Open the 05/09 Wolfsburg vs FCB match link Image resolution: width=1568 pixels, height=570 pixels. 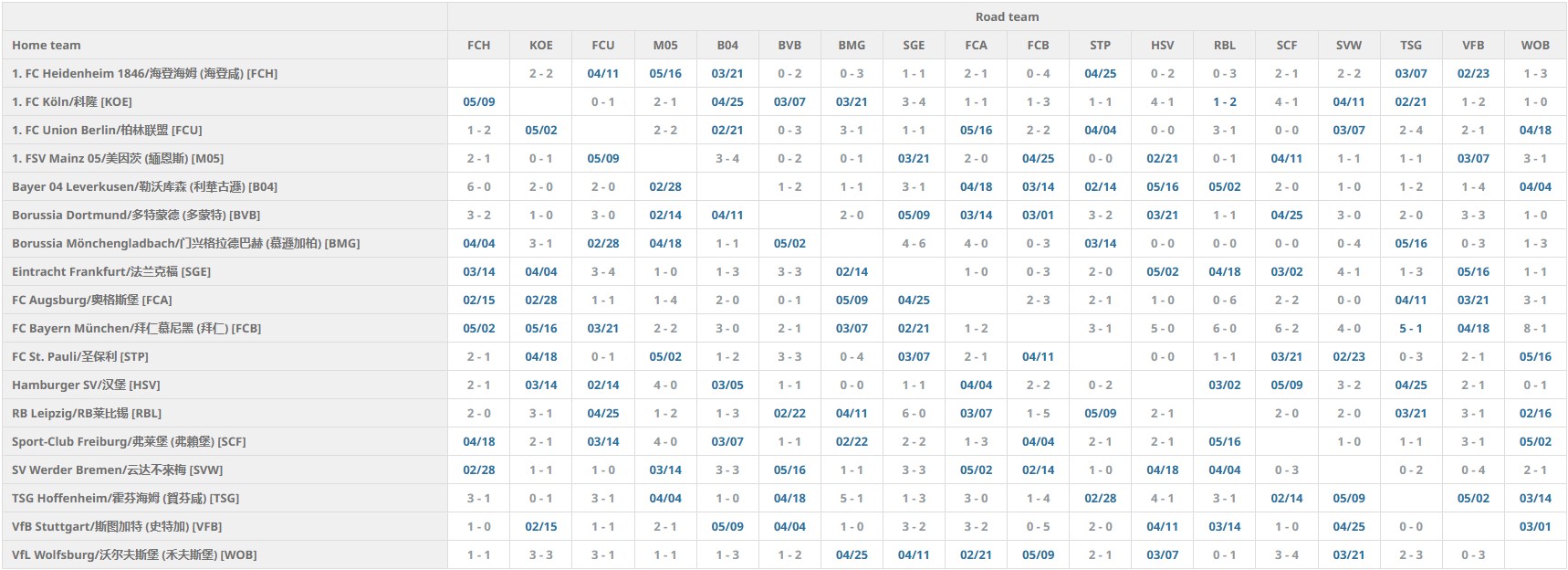click(1038, 554)
